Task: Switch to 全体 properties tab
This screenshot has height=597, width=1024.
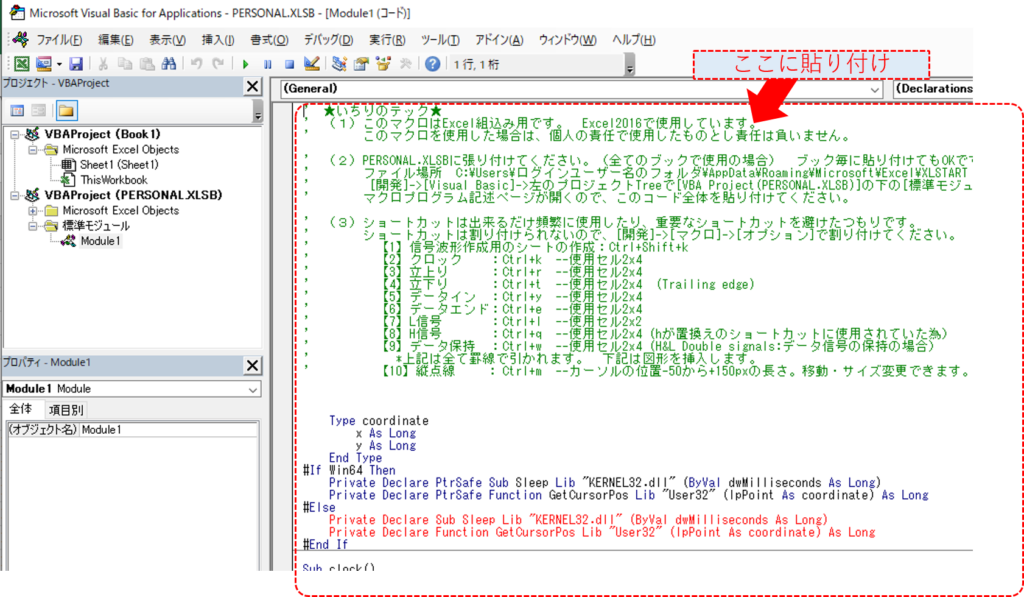Action: coord(20,409)
